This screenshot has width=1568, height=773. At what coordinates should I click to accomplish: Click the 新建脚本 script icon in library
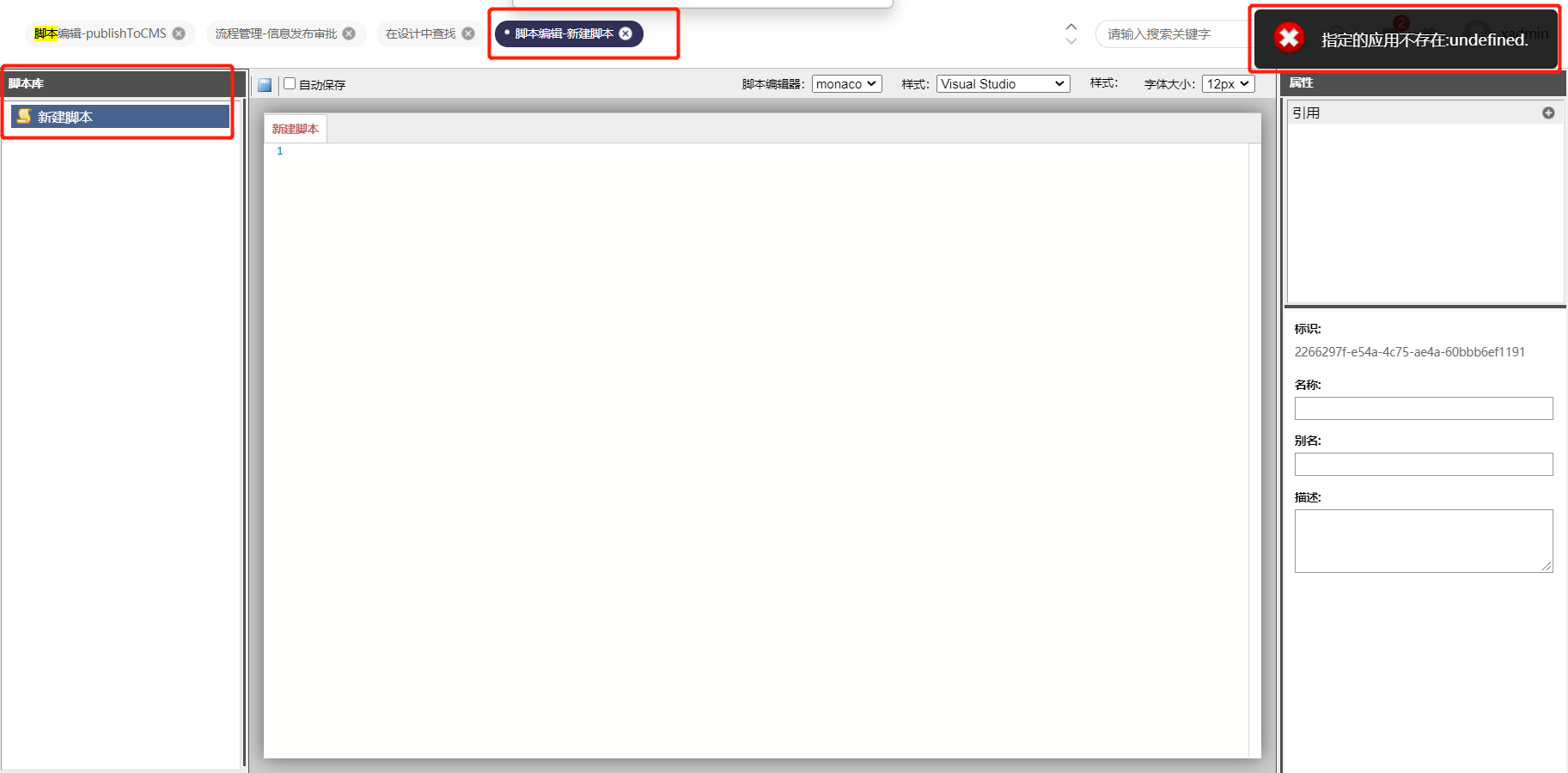(x=24, y=116)
